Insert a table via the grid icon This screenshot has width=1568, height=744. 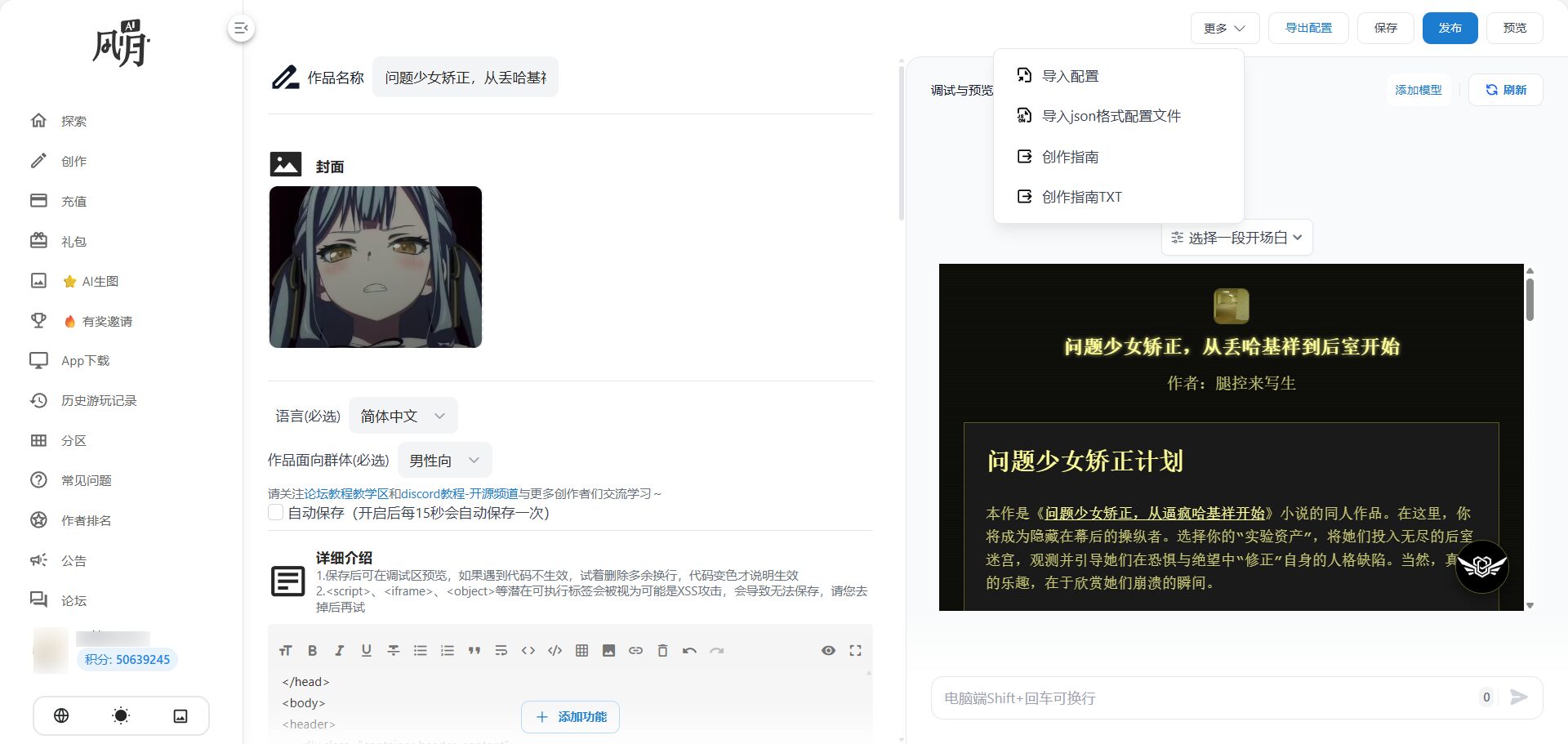point(581,651)
